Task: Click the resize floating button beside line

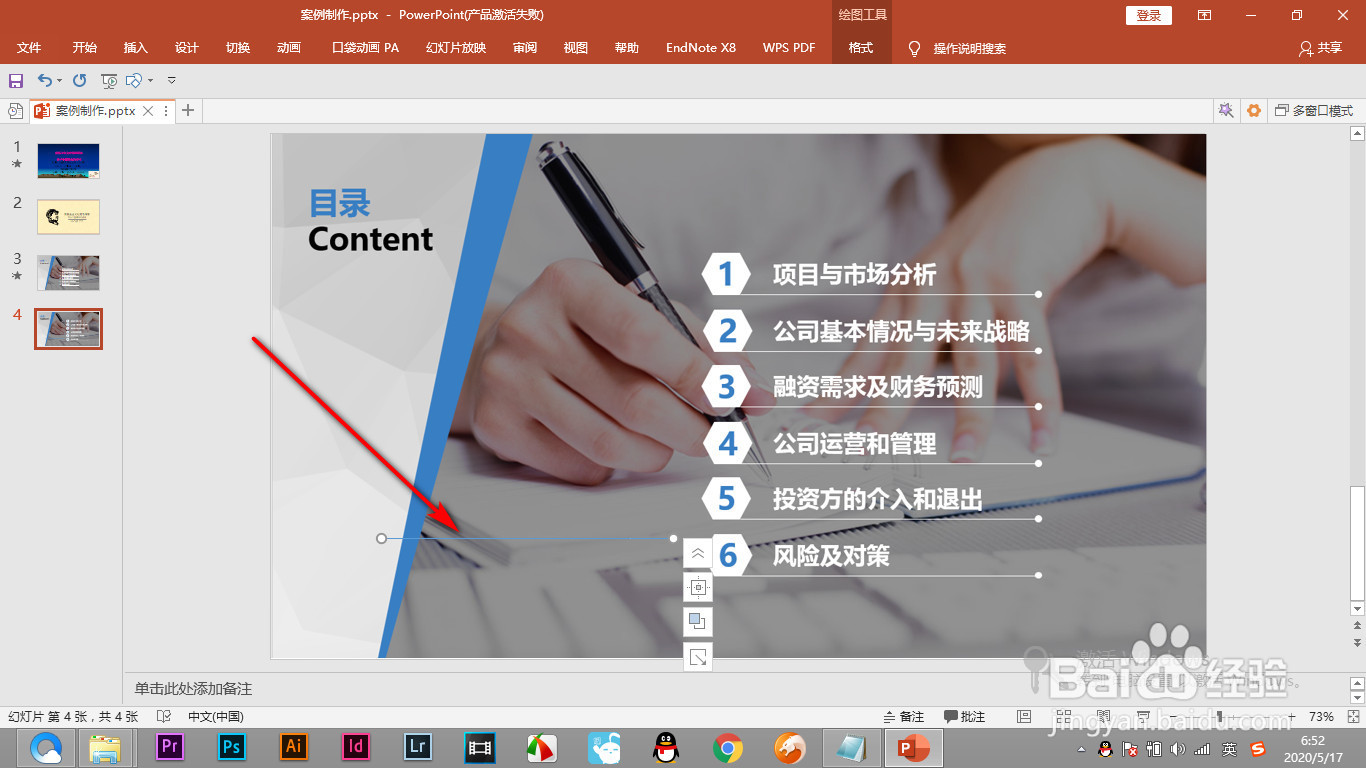Action: point(698,657)
